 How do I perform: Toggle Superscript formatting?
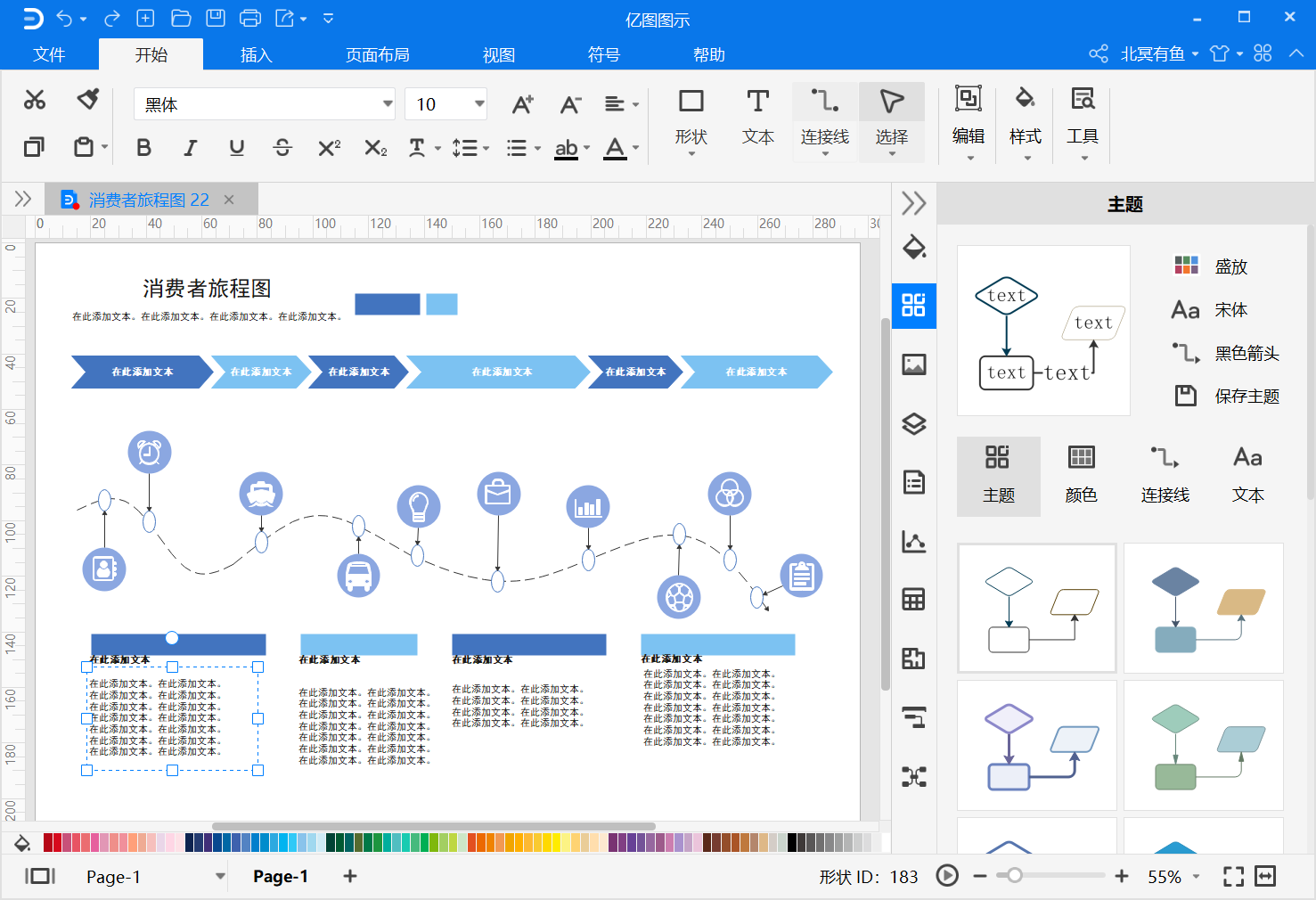click(x=329, y=148)
